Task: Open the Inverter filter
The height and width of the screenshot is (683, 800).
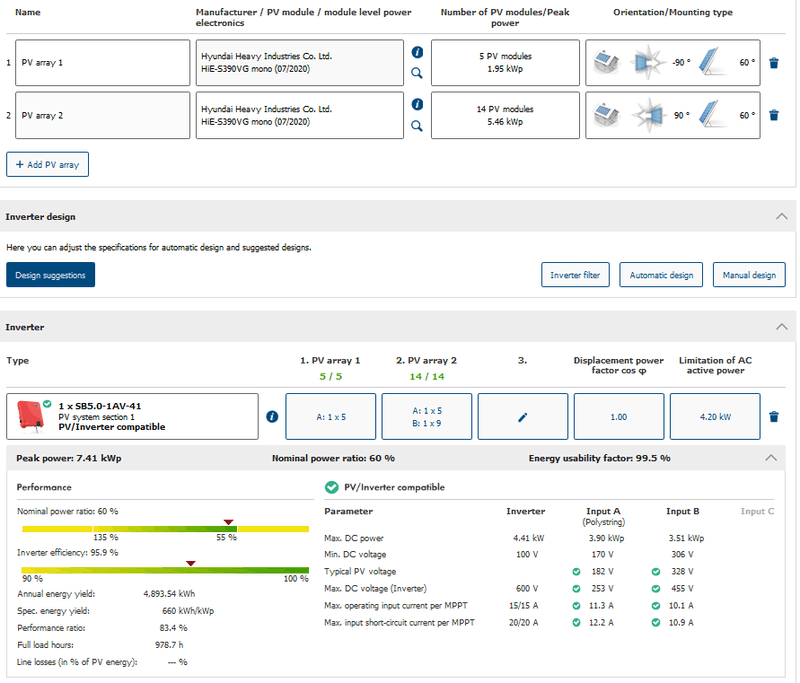Action: [575, 275]
